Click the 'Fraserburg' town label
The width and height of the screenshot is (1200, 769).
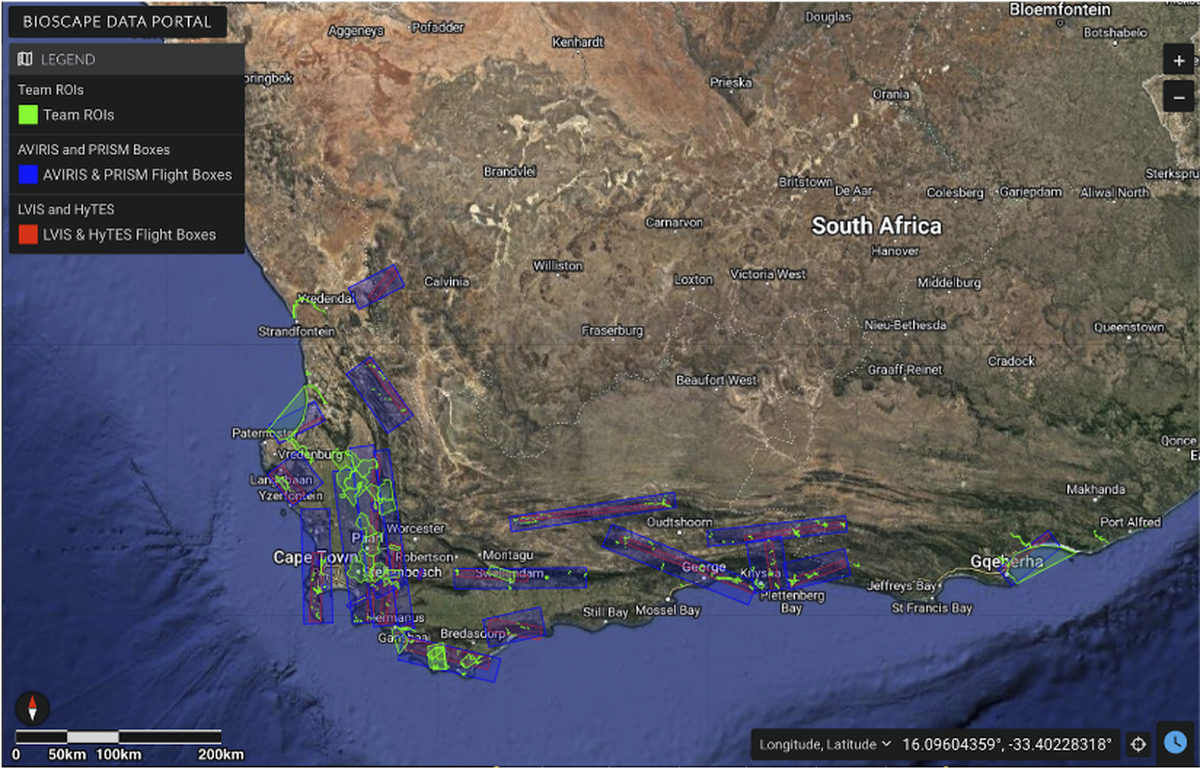point(614,331)
